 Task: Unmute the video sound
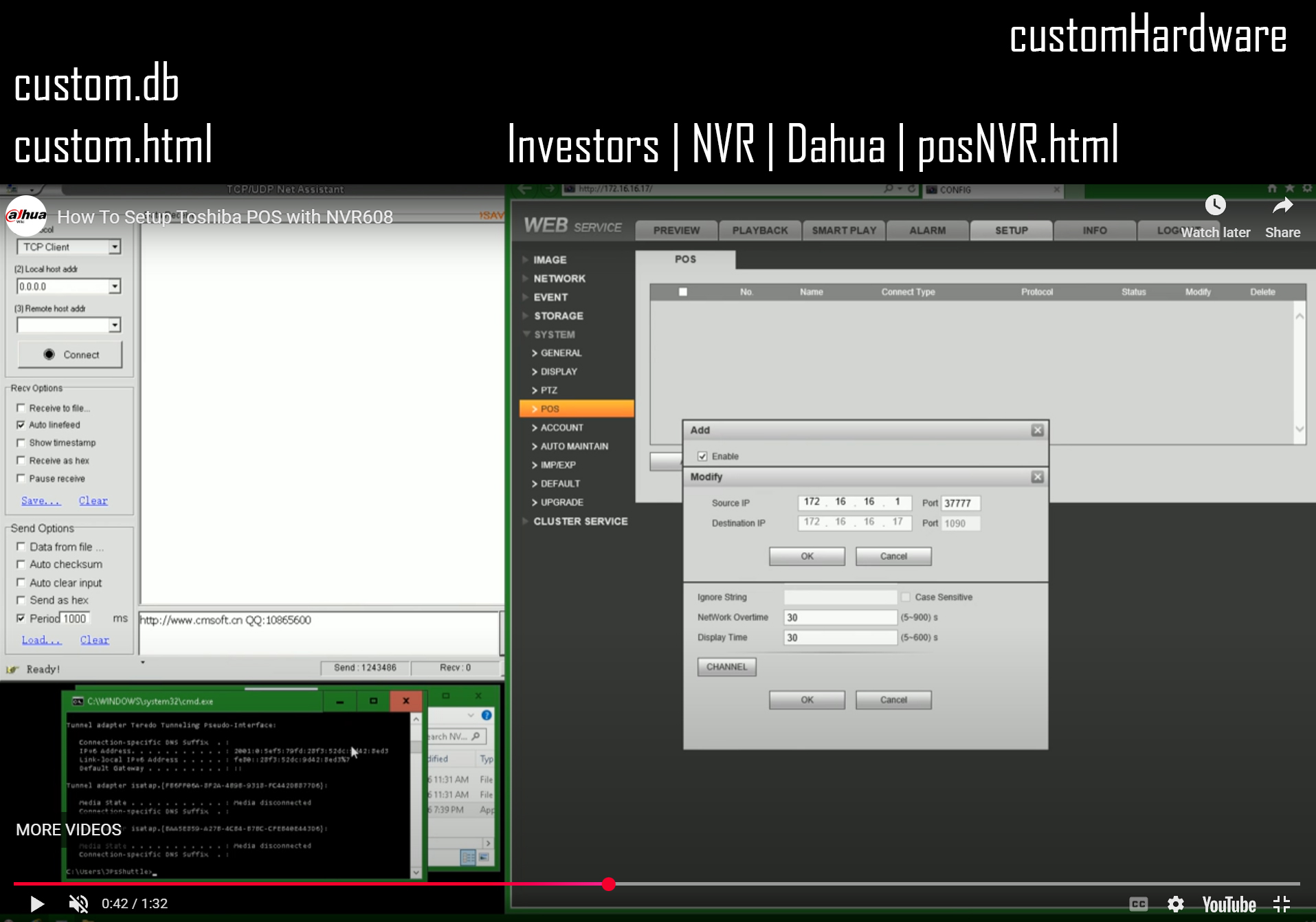(79, 904)
